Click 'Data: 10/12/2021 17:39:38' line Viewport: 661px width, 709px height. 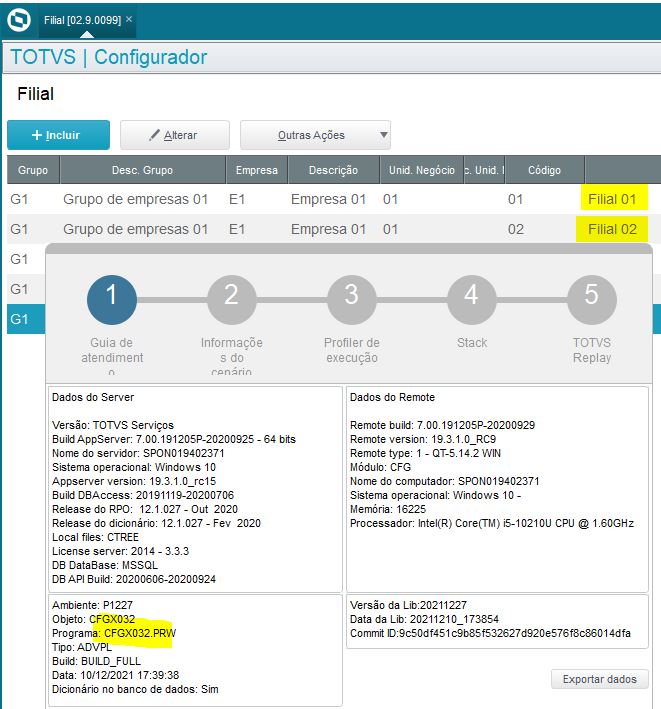pos(115,675)
